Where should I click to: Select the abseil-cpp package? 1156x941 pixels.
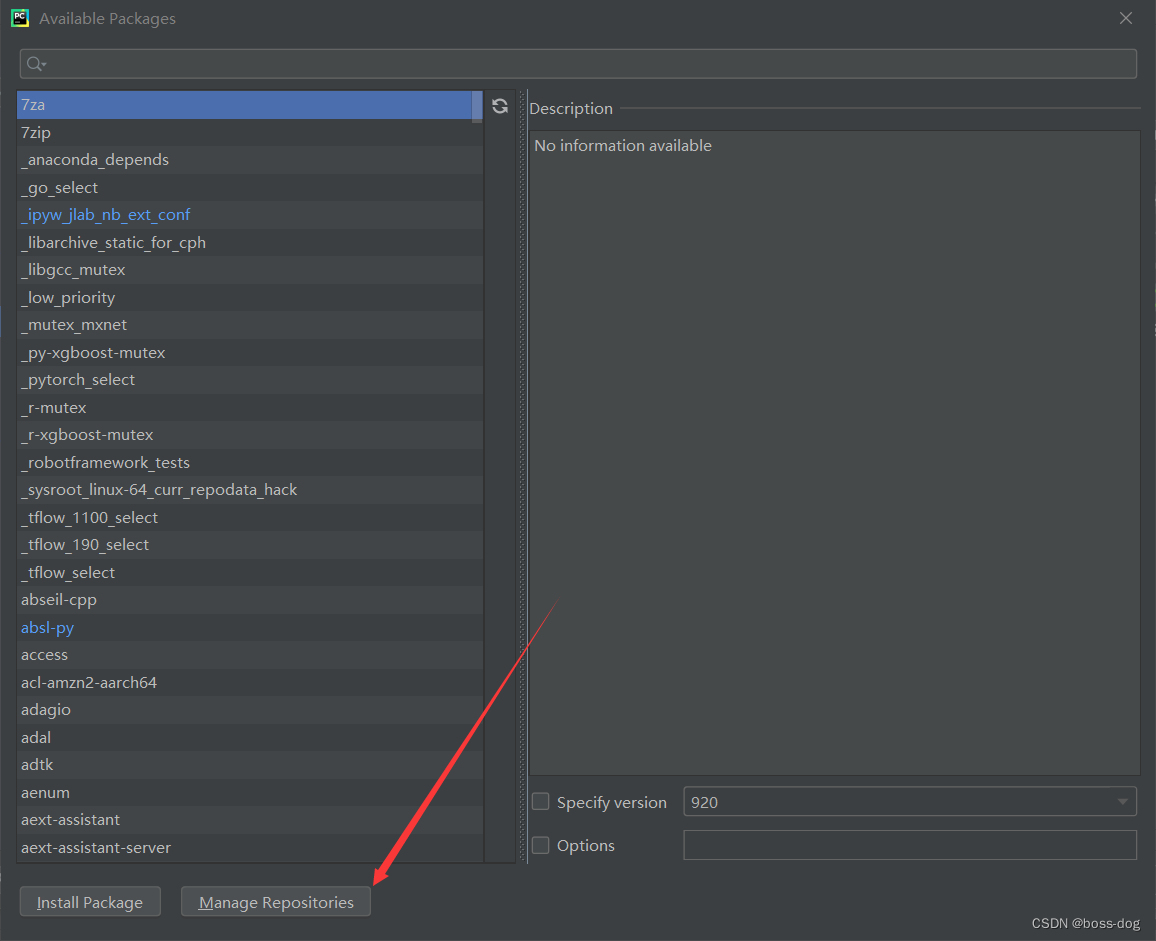tap(59, 599)
